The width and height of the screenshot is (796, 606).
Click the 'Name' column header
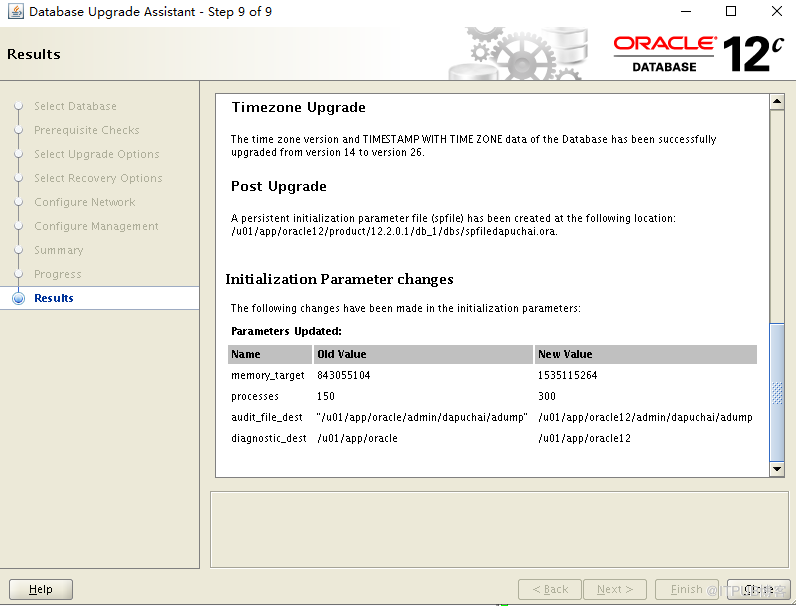point(270,354)
